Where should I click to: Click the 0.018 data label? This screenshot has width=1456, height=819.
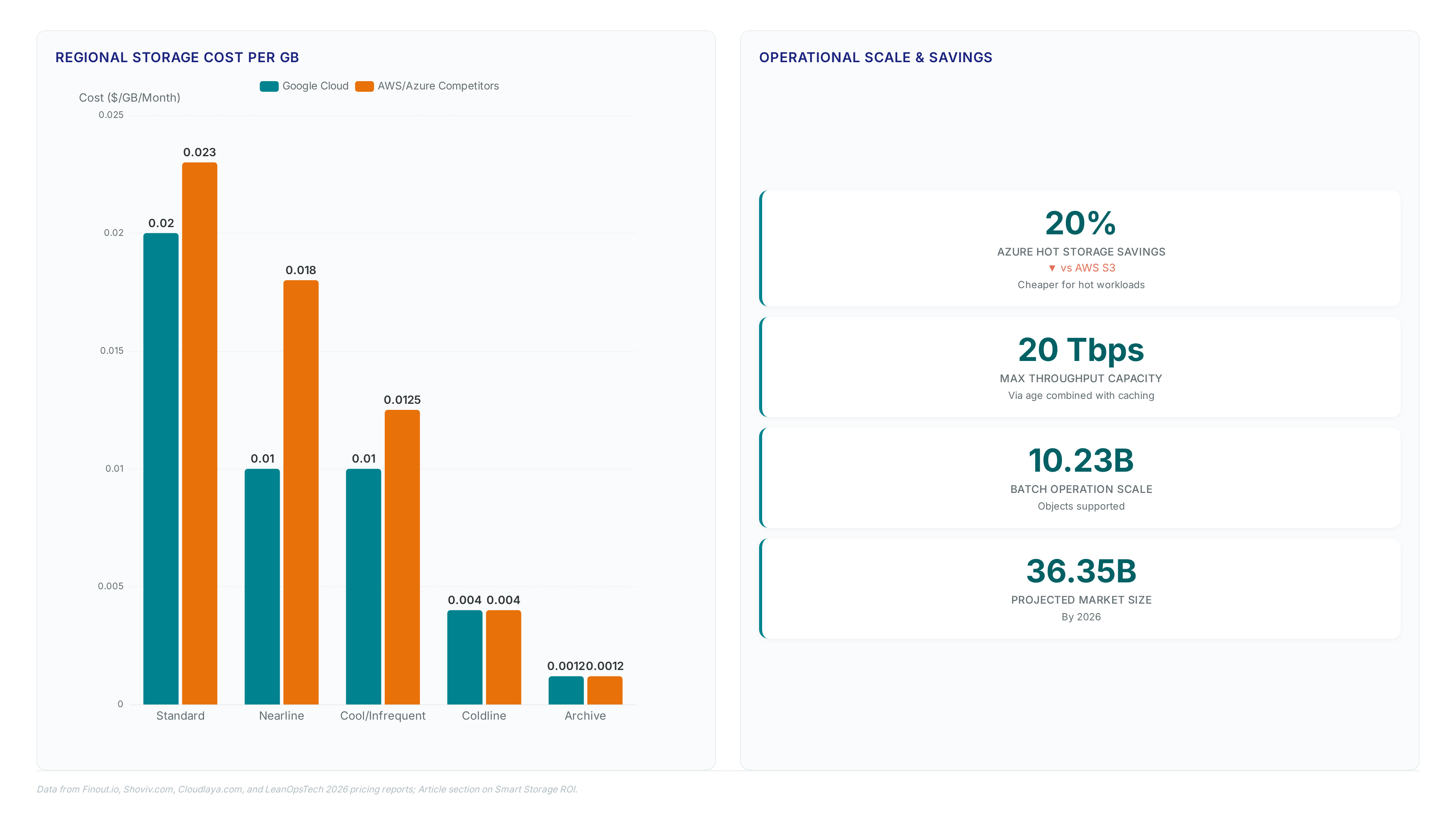(x=301, y=270)
